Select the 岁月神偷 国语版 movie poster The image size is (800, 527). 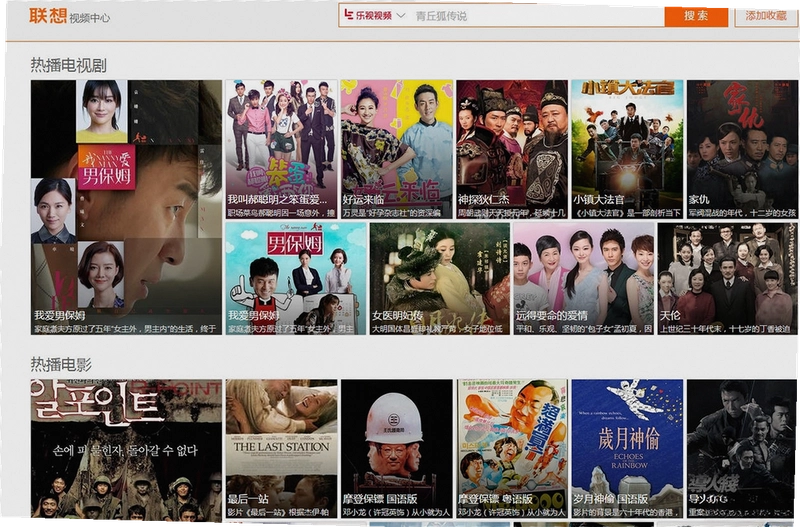point(627,449)
